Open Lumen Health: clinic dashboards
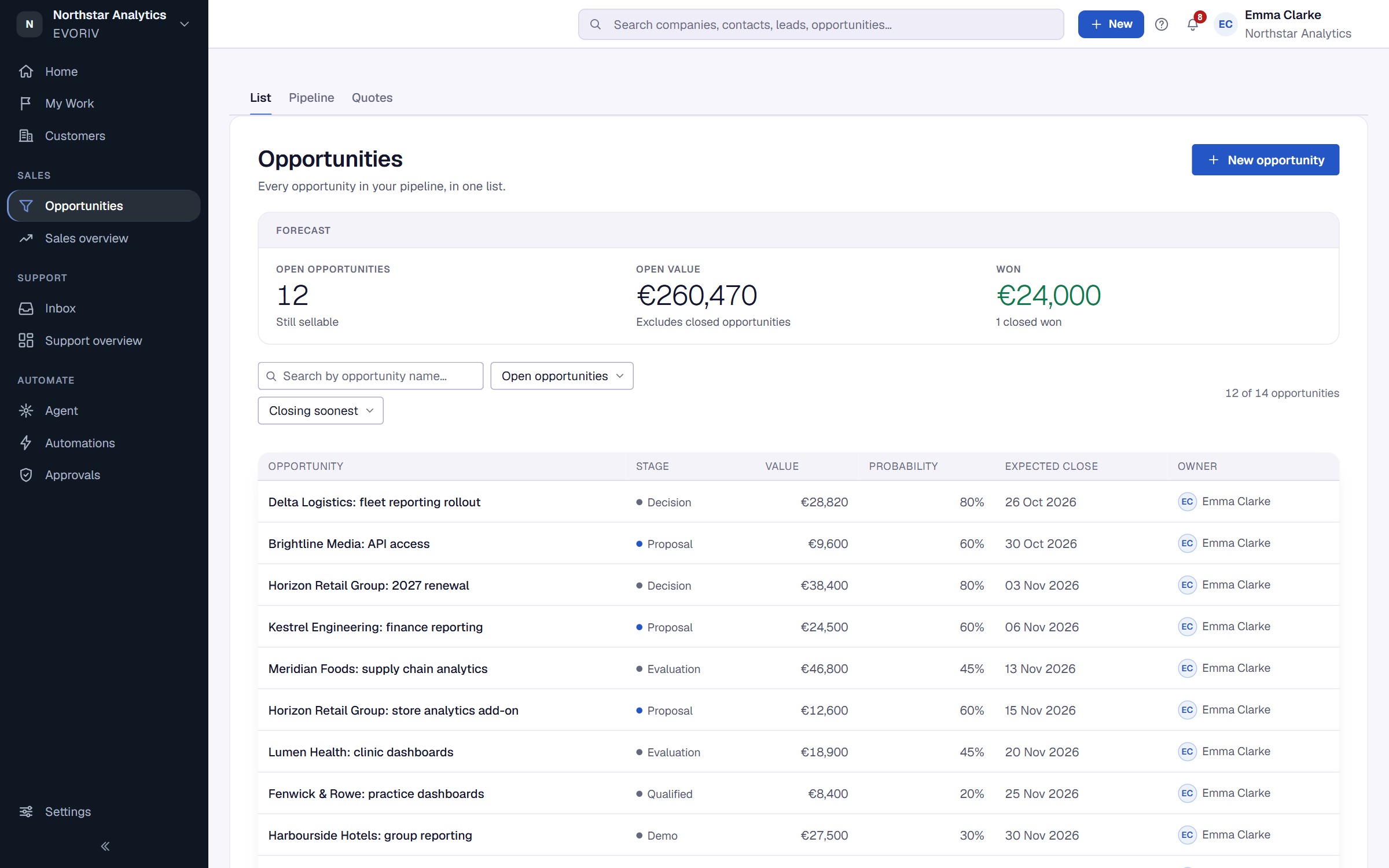This screenshot has width=1389, height=868. (x=361, y=752)
